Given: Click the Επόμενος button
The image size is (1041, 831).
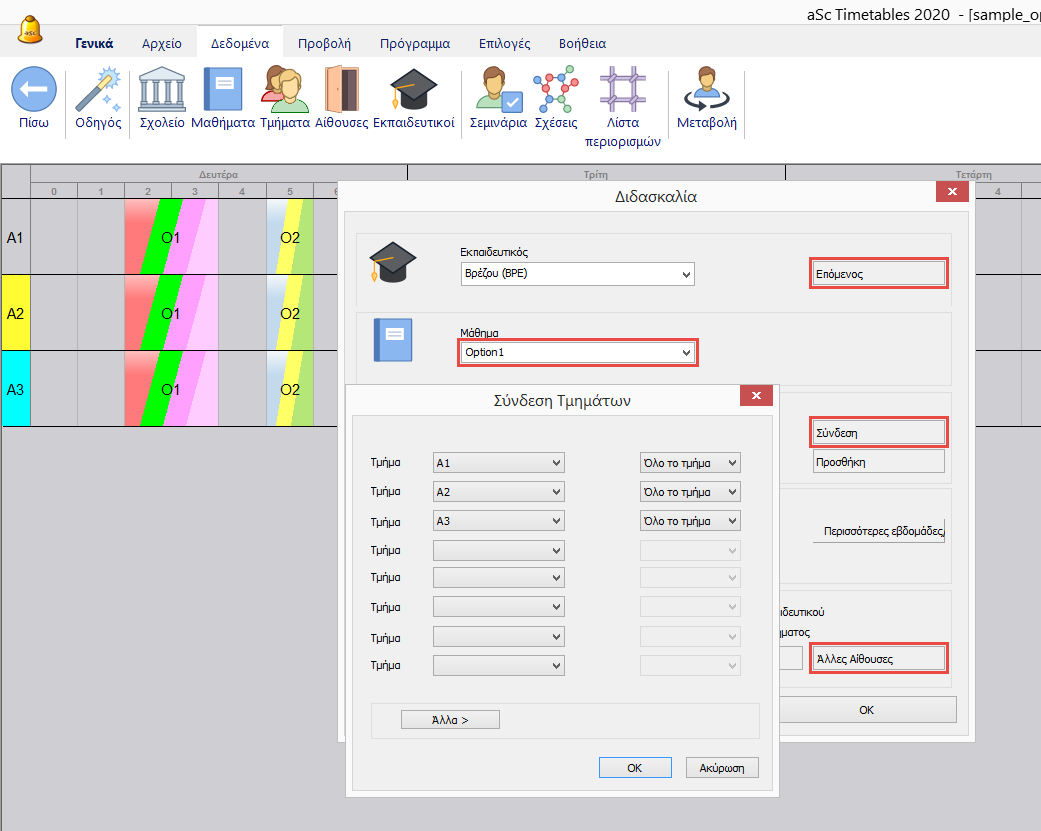Looking at the screenshot, I should (878, 273).
